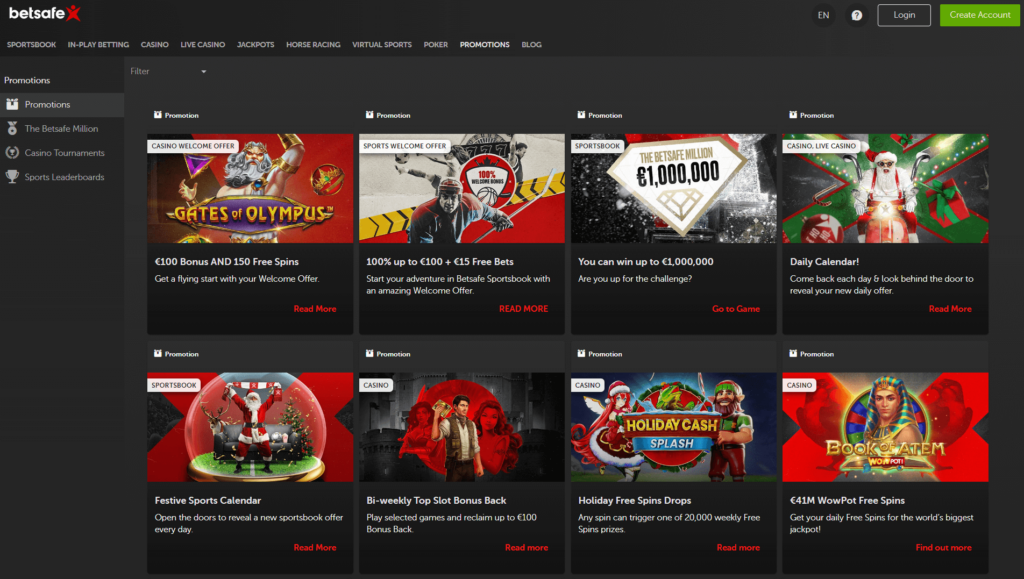Screen dimensions: 1024x579
Task: Open the Live Casino menu item
Action: [203, 45]
